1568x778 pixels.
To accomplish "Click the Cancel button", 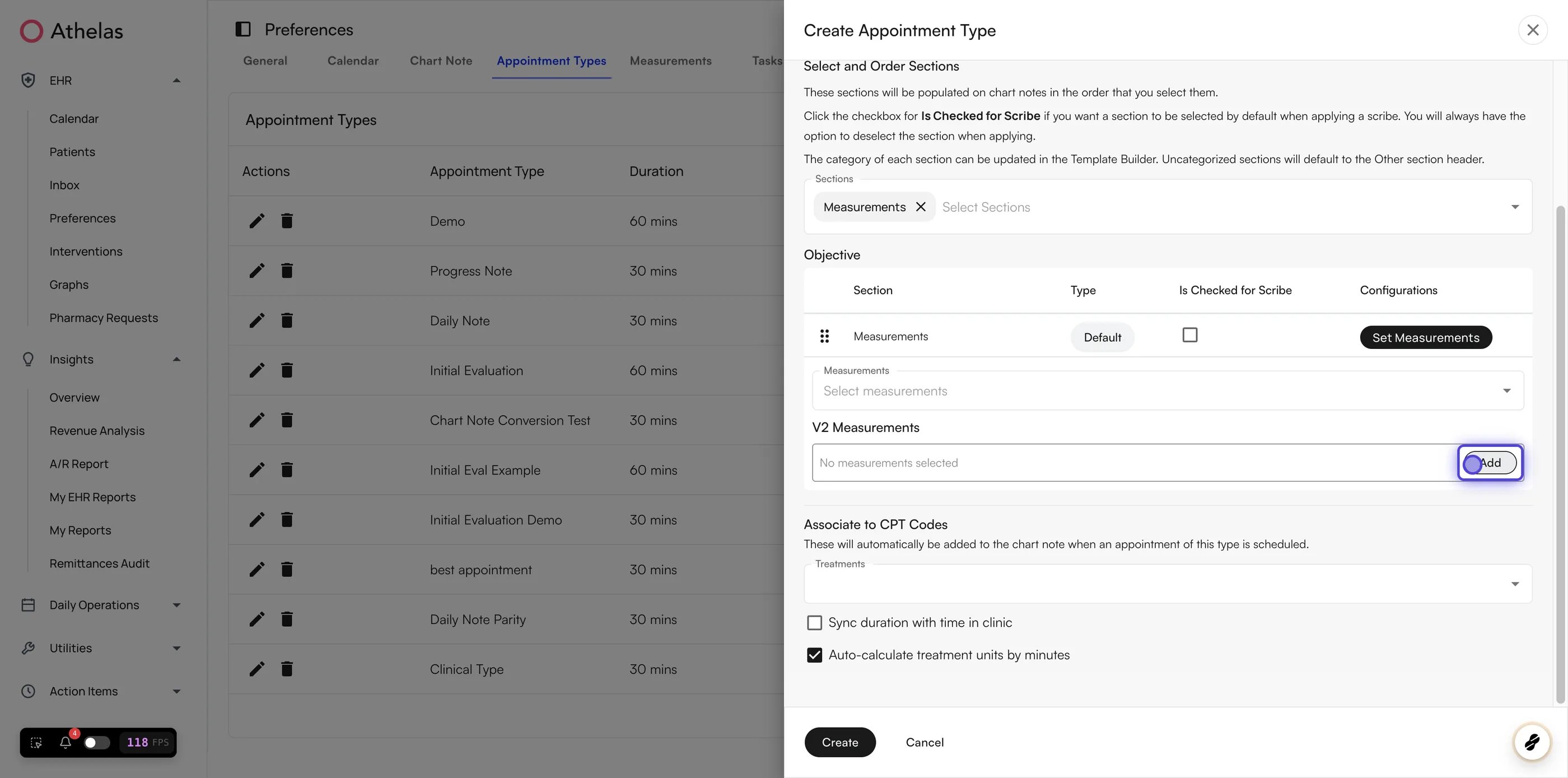I will click(925, 742).
